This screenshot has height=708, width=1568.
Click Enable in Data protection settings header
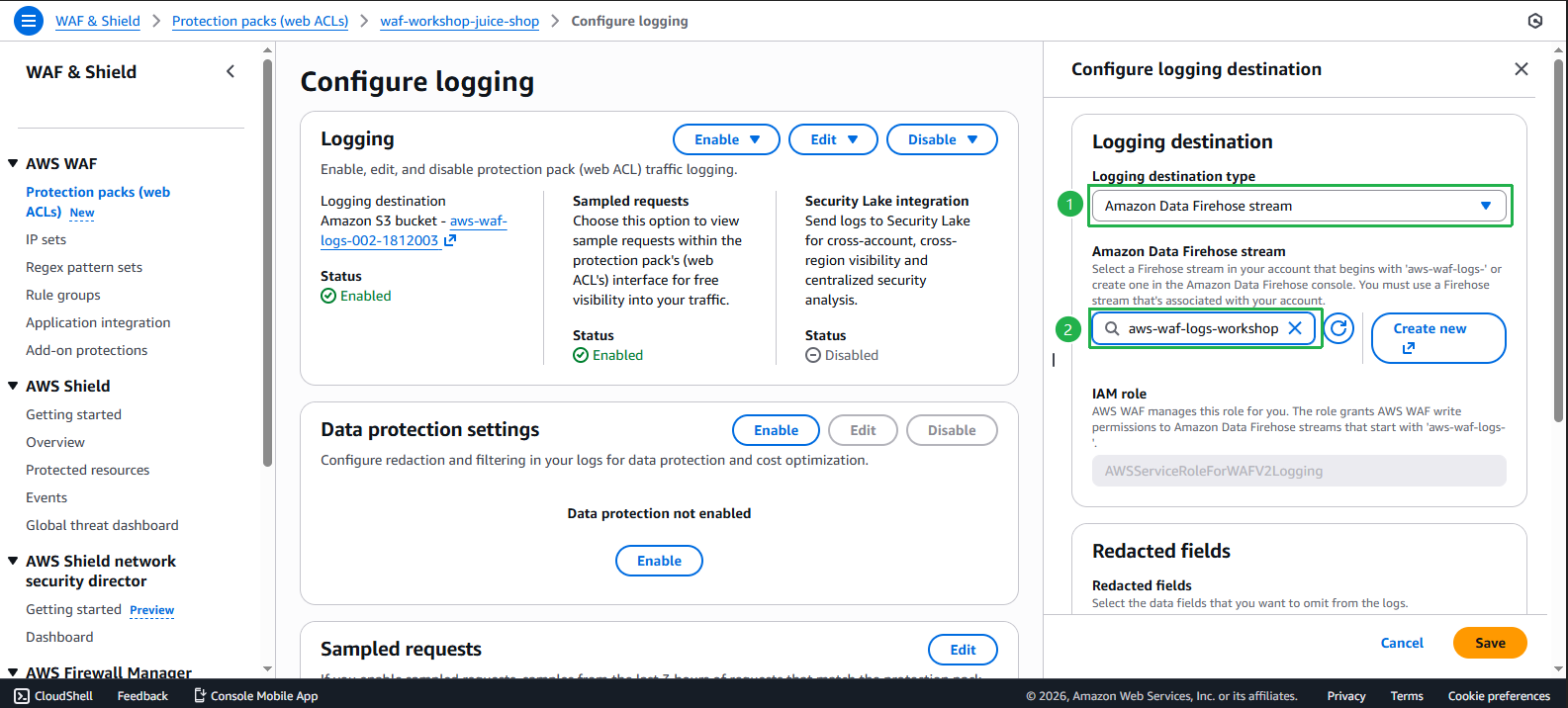coord(776,430)
